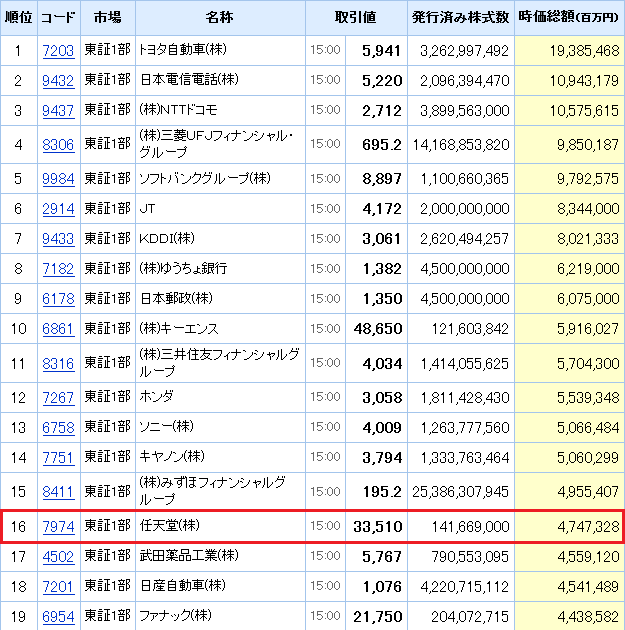This screenshot has height=630, width=625.
Task: Select the name ソニー(株)
Action: (166, 426)
